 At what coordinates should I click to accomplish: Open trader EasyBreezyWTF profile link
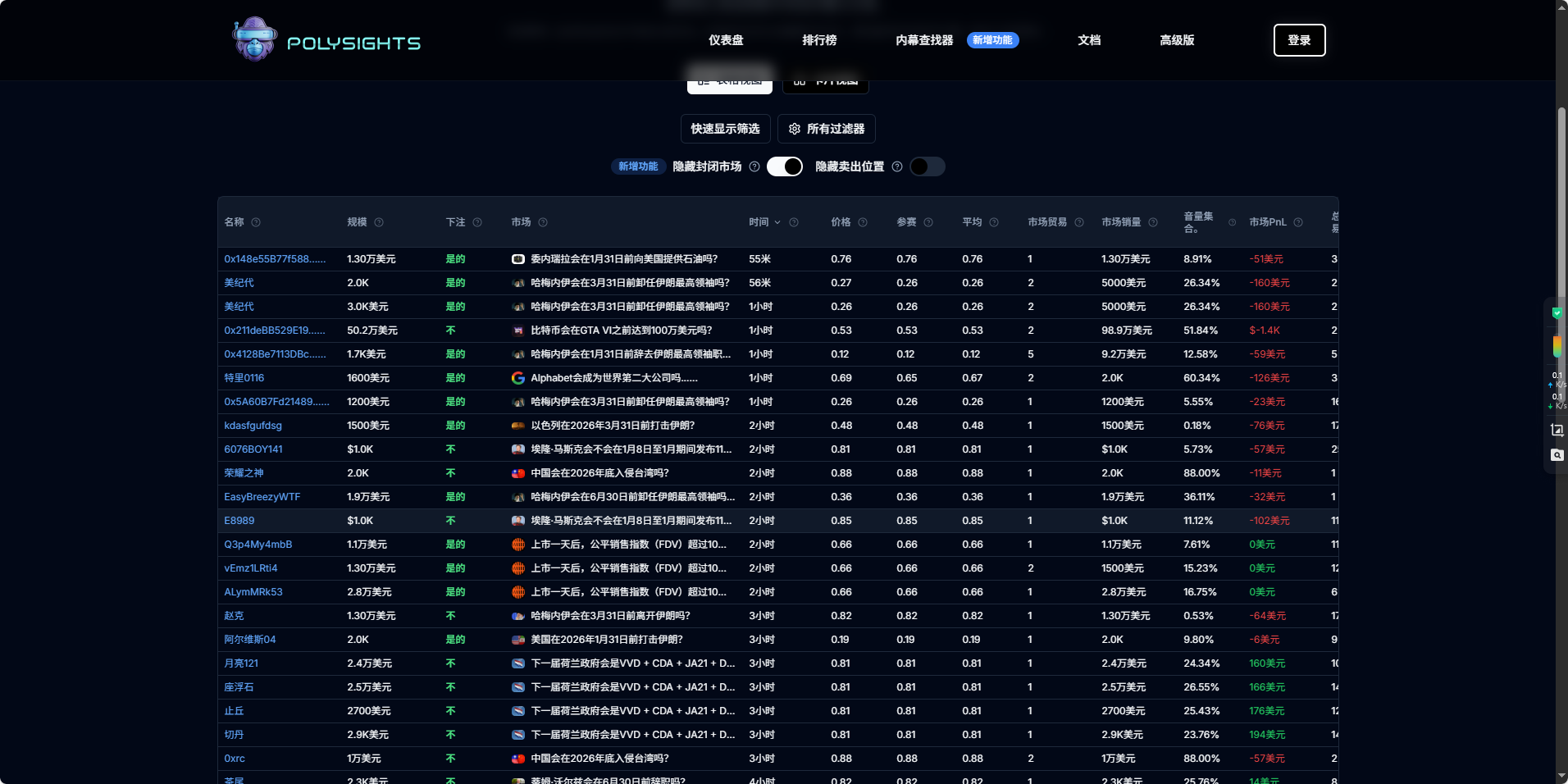tap(262, 497)
